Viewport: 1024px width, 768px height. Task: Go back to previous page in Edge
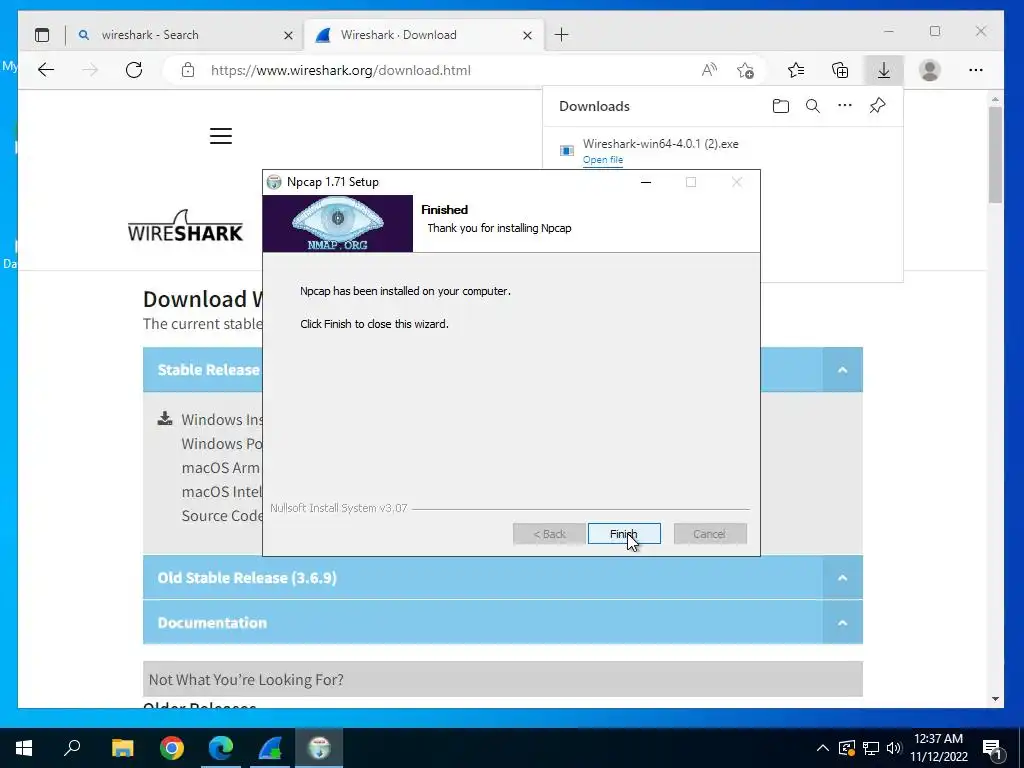coord(46,70)
